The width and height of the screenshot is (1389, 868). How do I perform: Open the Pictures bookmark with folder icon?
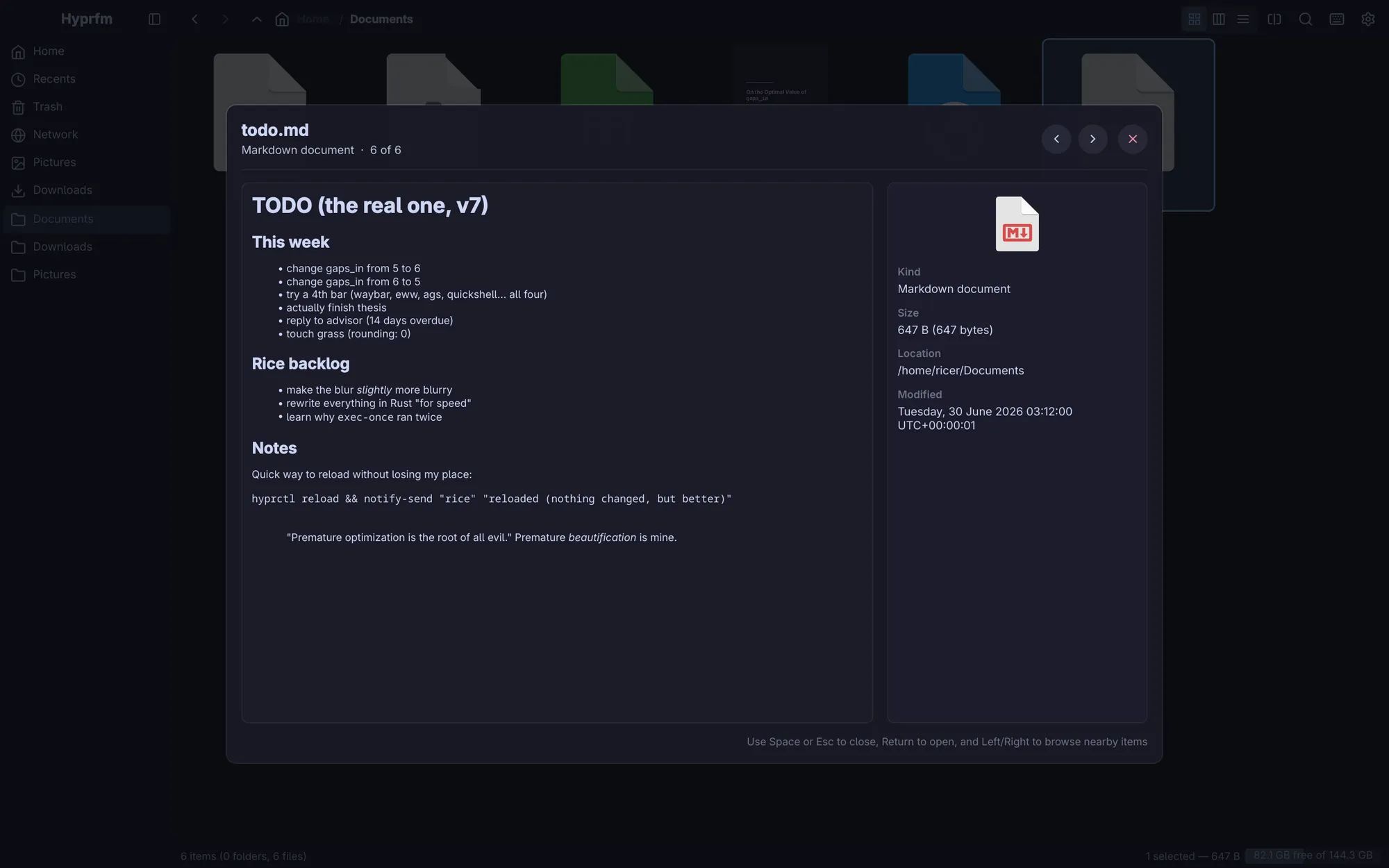(x=87, y=275)
